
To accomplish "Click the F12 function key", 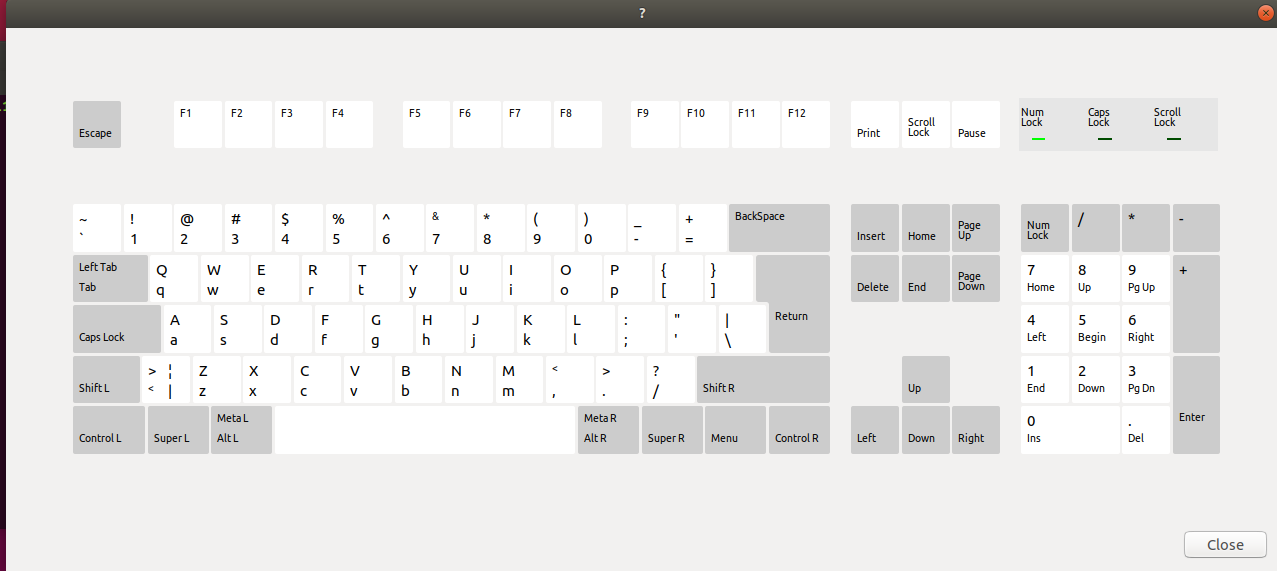I will [x=807, y=124].
